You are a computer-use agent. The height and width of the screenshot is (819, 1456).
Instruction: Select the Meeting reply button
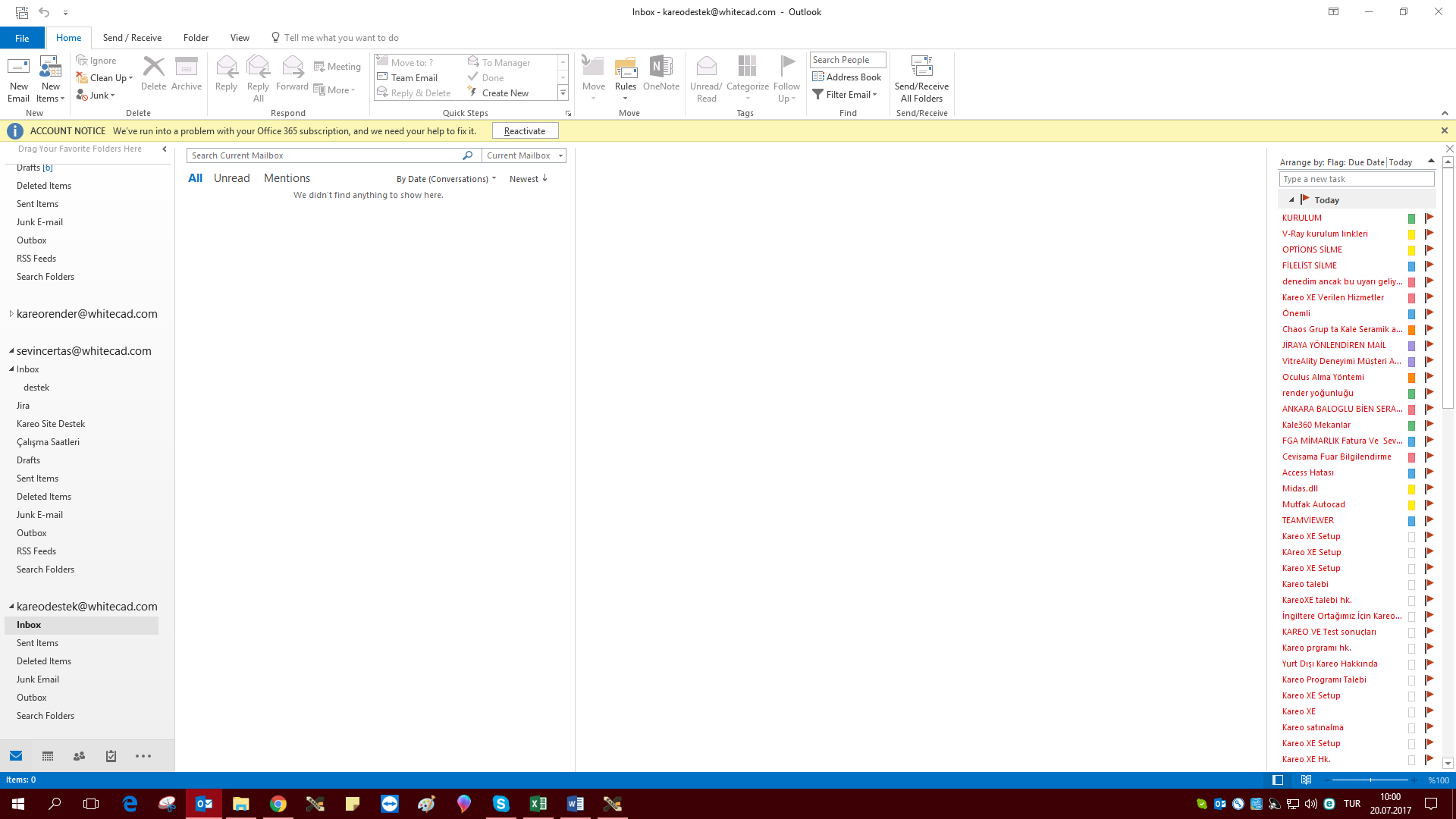pyautogui.click(x=337, y=67)
